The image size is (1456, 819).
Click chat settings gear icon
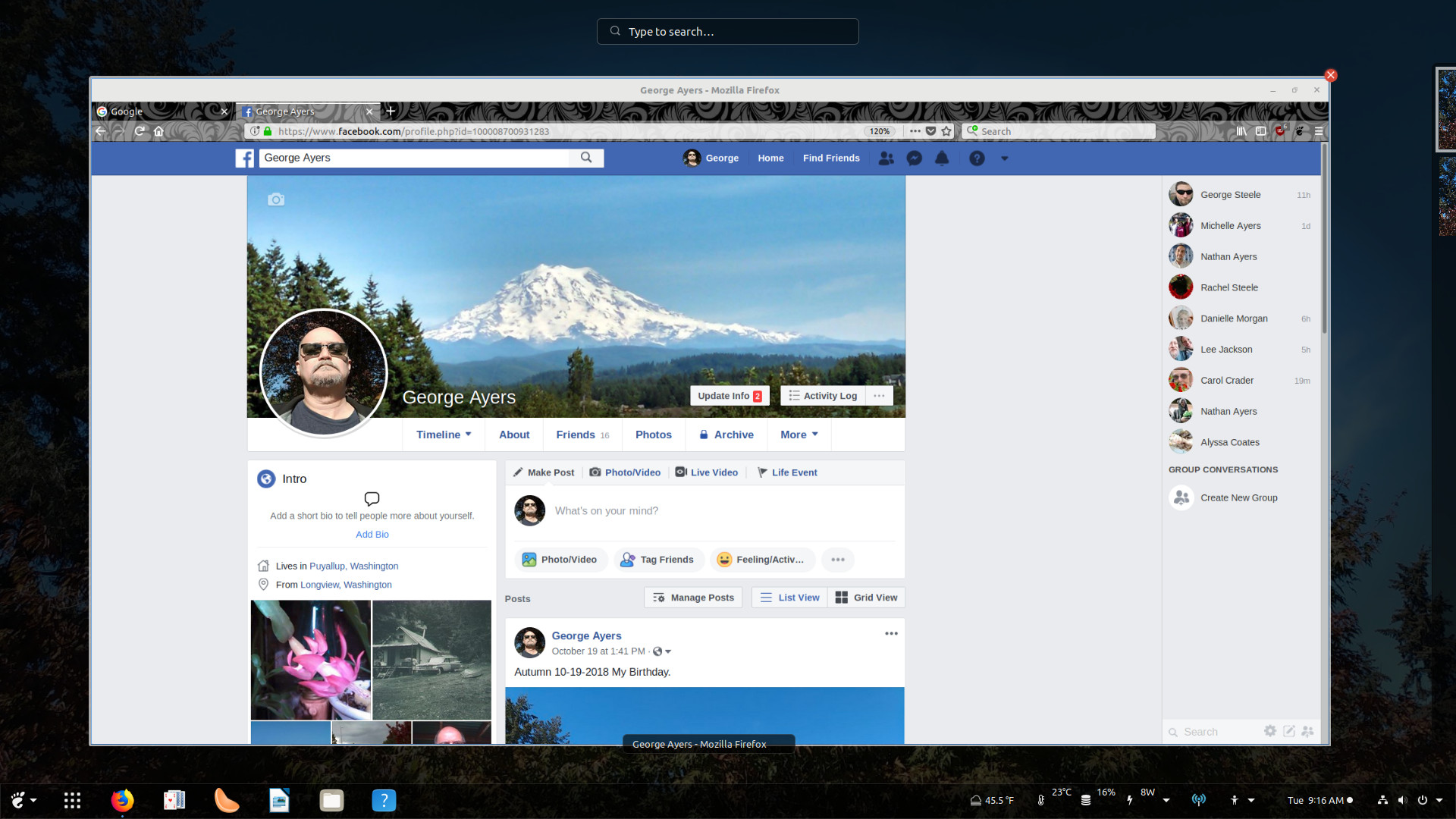point(1270,731)
